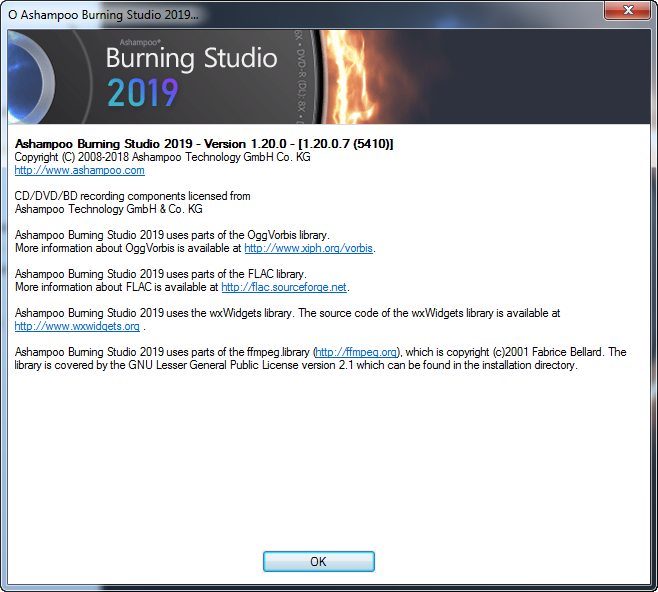Visit the flac.sourceforge.net link
Screen dimensions: 658x592
(284, 287)
